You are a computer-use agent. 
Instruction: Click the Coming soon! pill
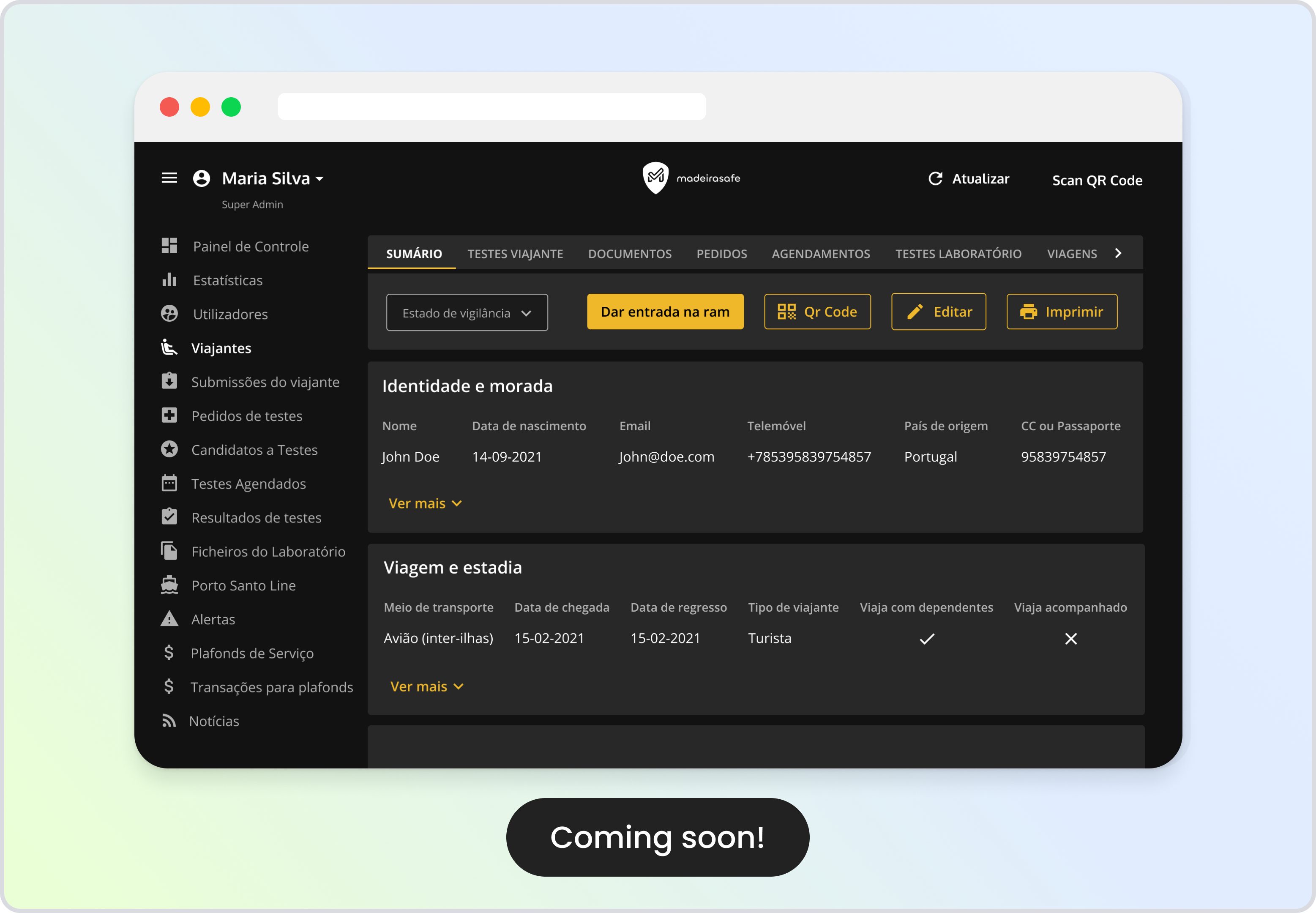click(657, 837)
